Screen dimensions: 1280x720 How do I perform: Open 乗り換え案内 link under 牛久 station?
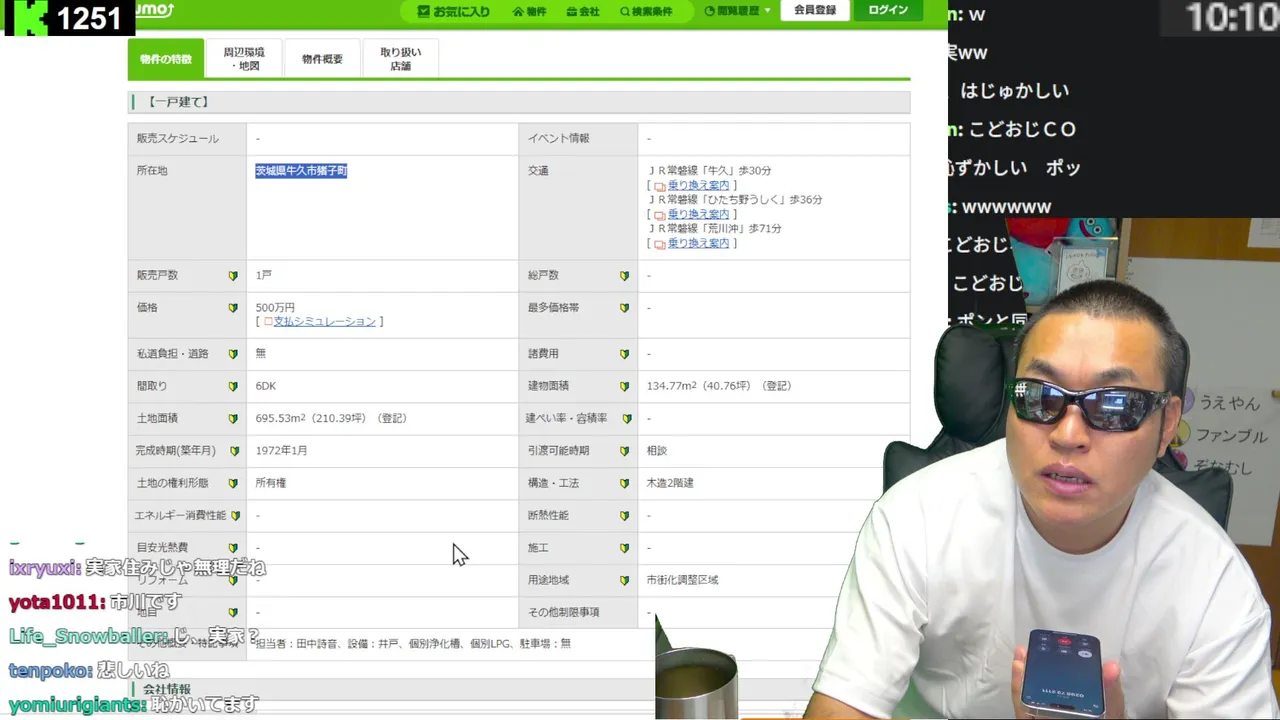point(698,185)
